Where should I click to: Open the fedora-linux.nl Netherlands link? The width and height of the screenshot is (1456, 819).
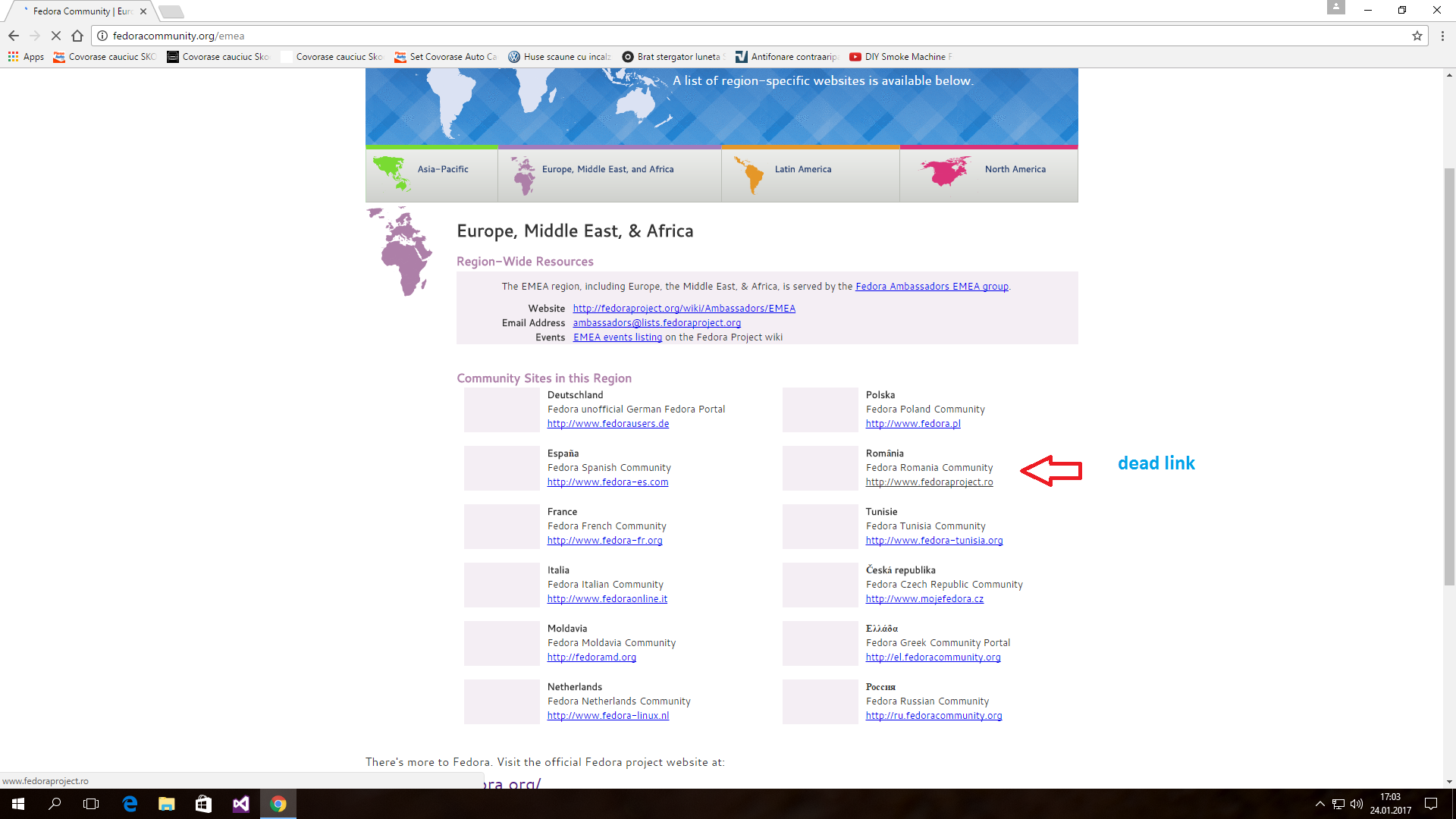point(608,716)
